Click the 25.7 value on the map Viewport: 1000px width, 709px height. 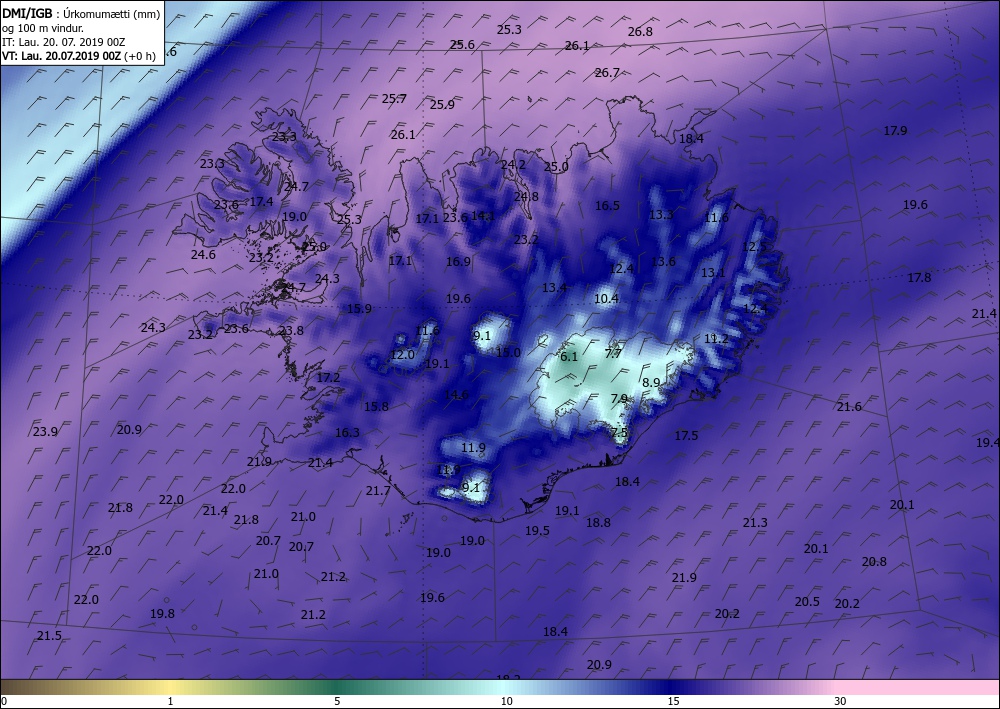tap(394, 98)
